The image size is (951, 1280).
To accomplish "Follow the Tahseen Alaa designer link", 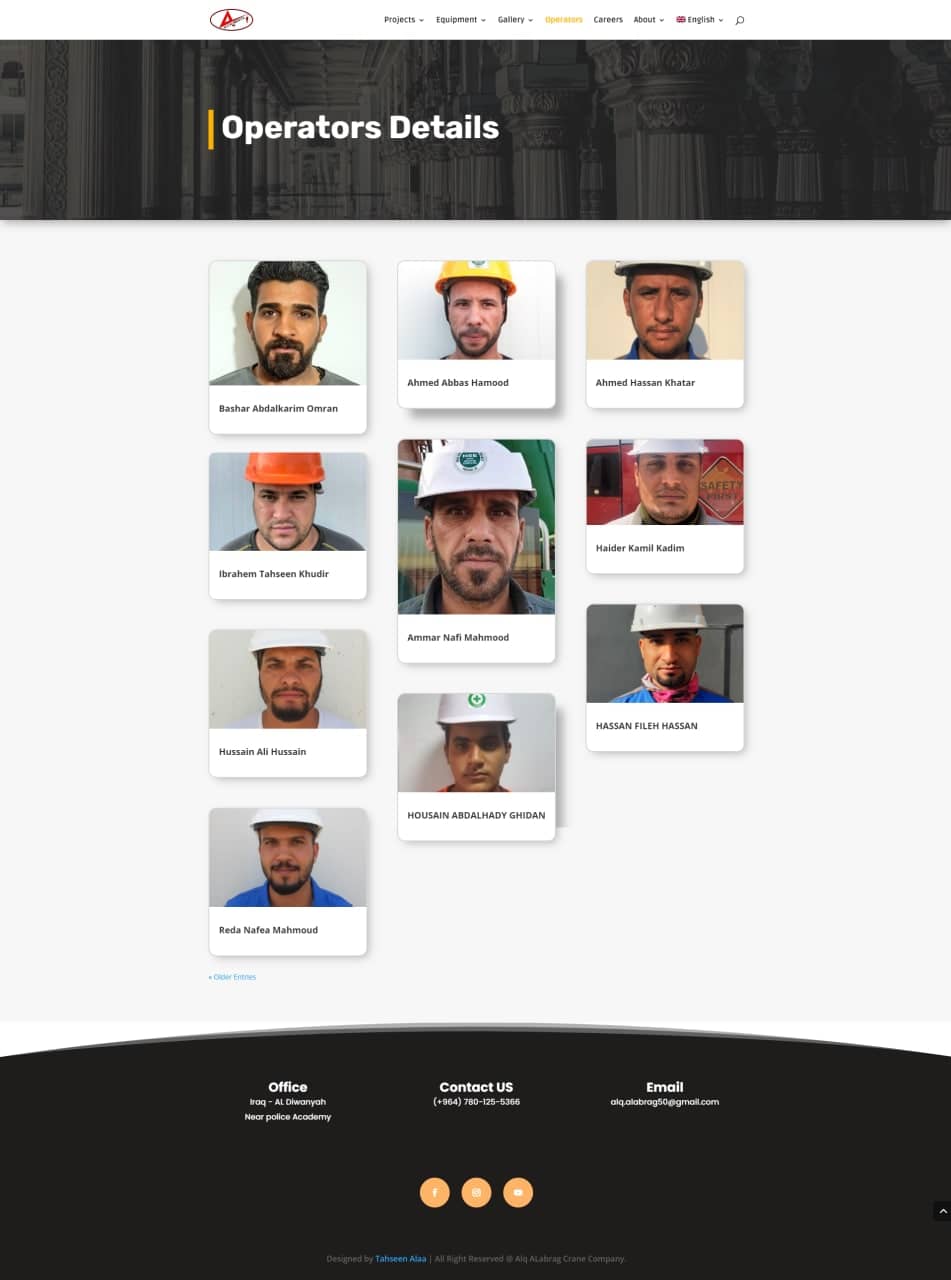I will [x=401, y=1259].
